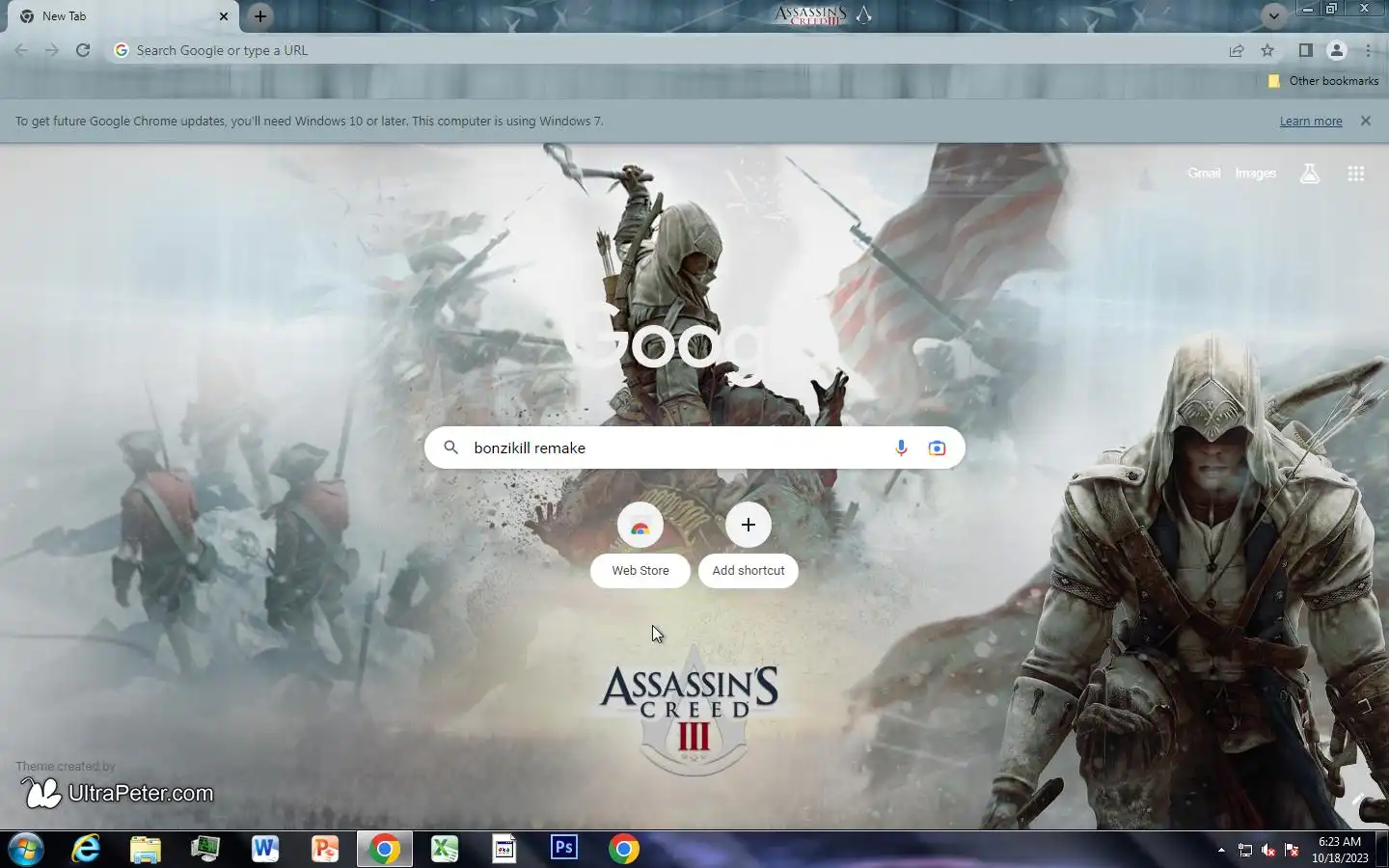Screen dimensions: 1389x868
Task: Open the Action Center flag icon
Action: 1292,850
